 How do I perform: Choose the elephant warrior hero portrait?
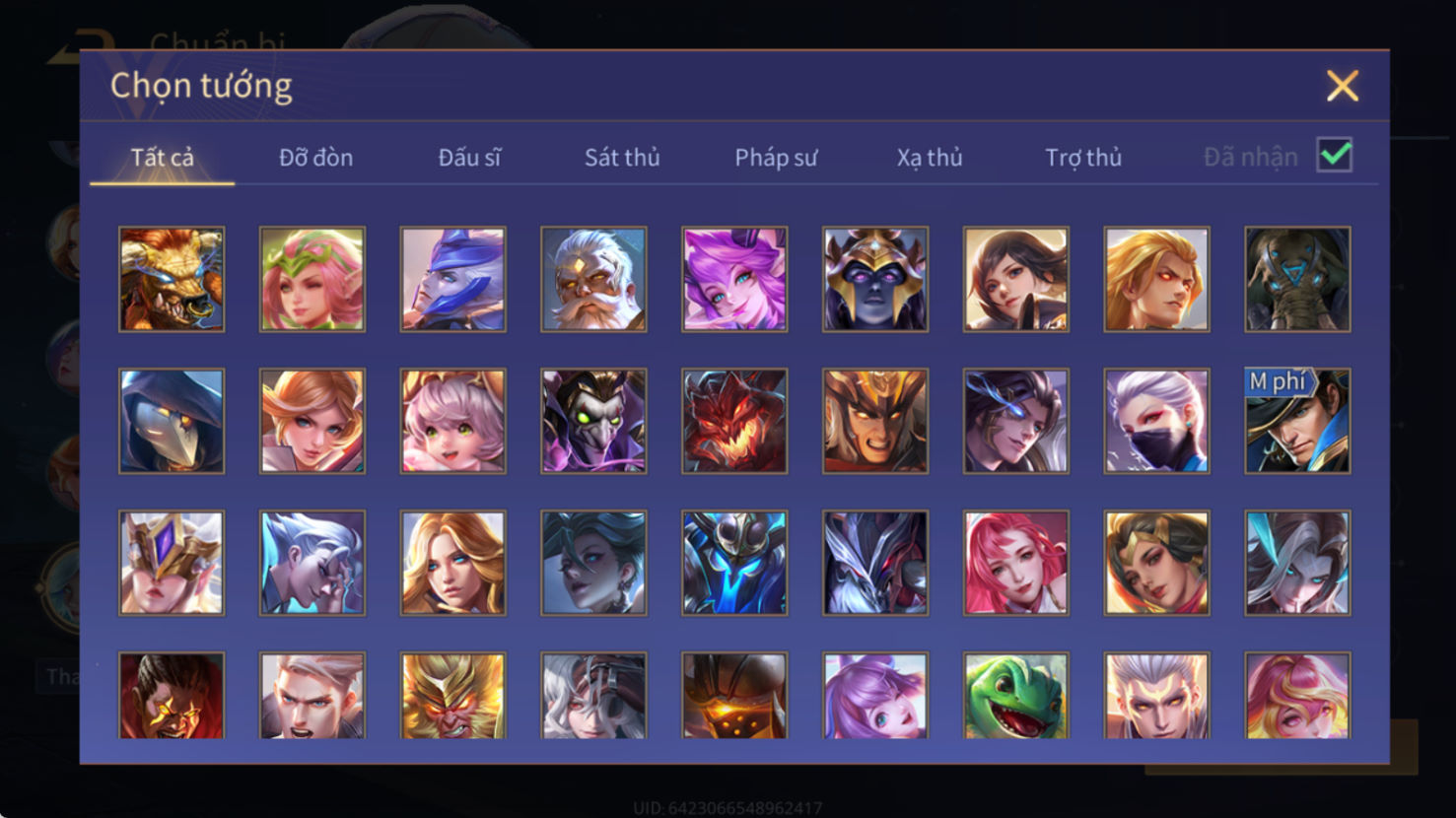pos(1297,280)
